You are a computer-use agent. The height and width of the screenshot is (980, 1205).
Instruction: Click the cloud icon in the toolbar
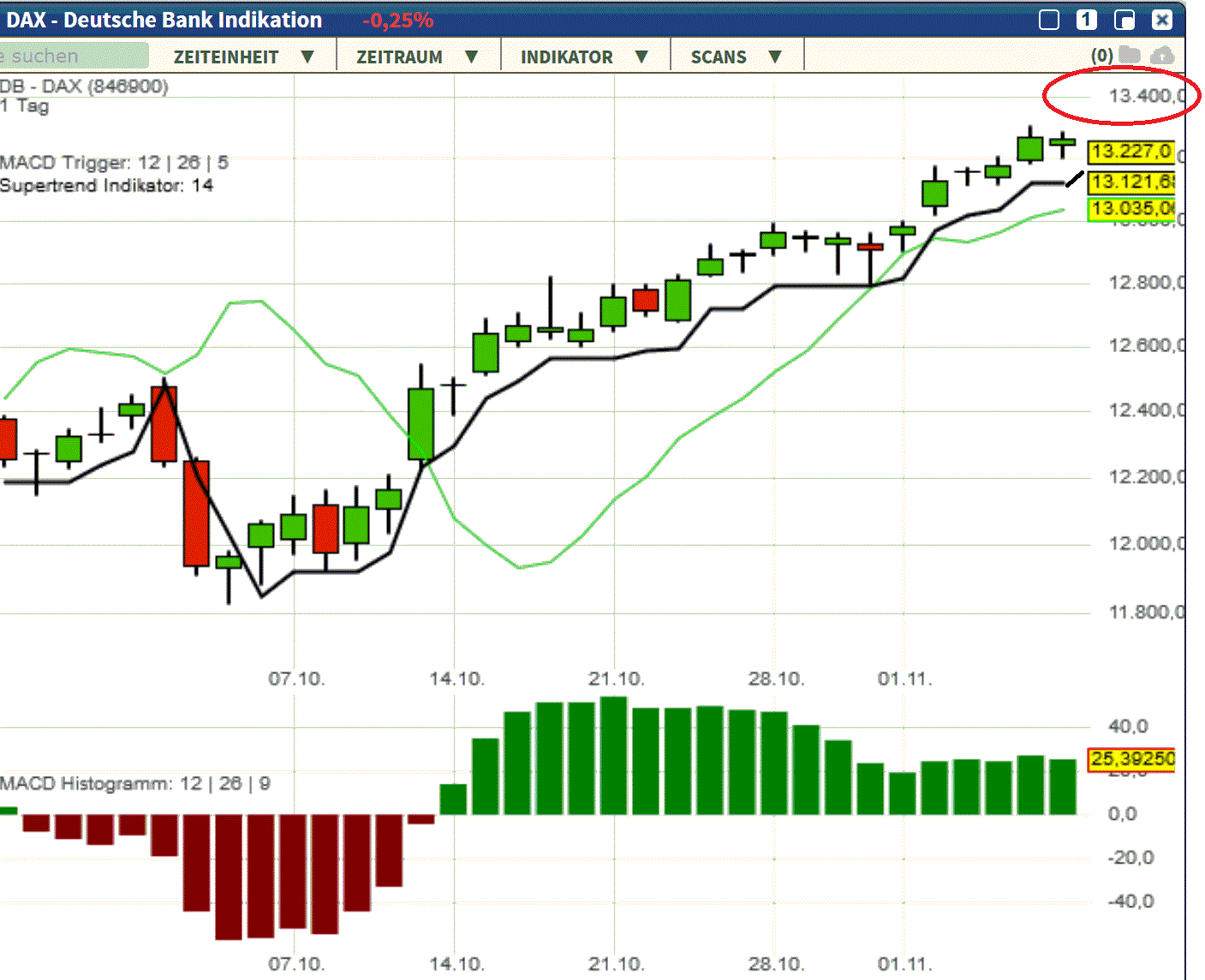1162,56
